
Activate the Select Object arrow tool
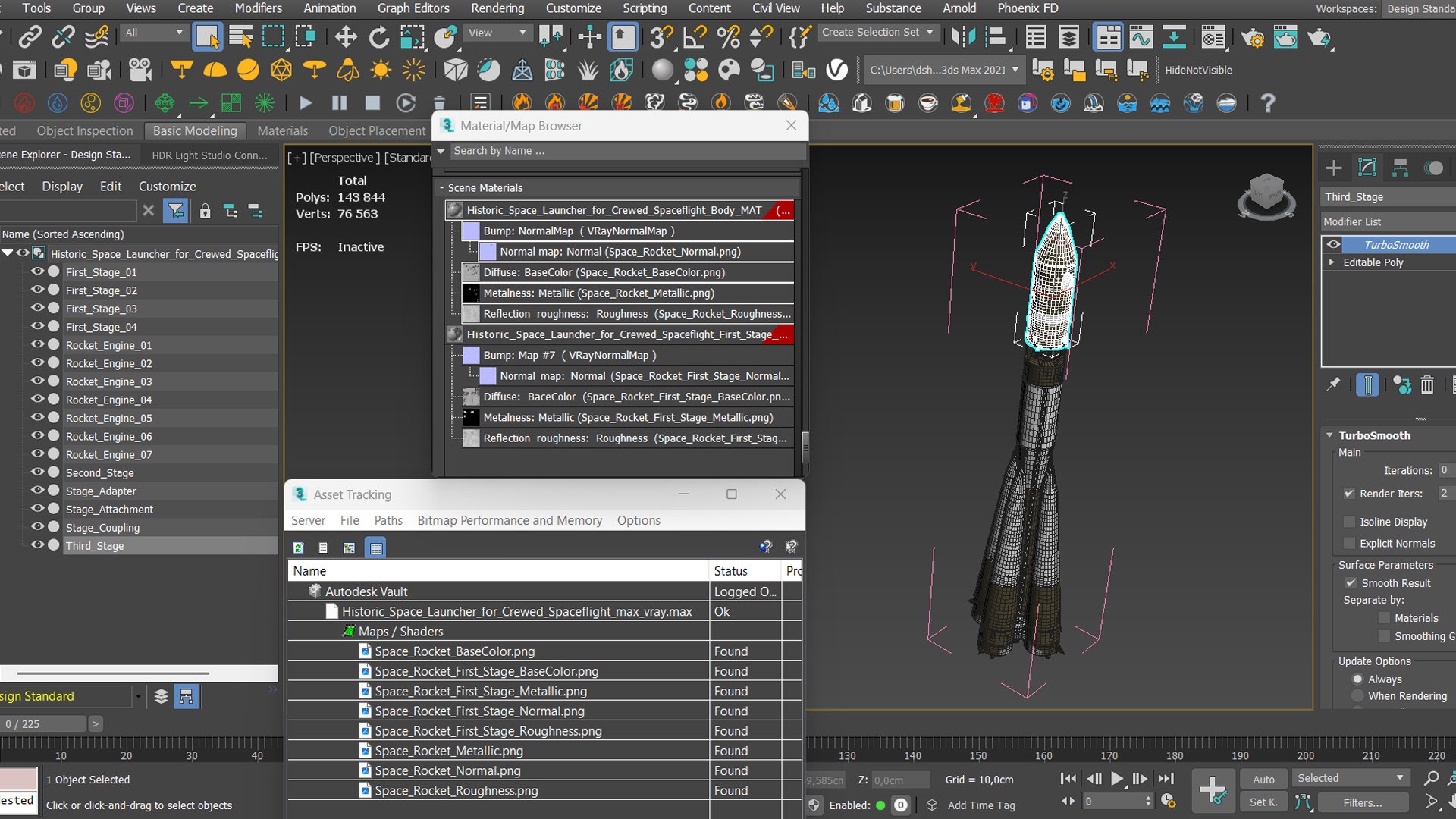[207, 36]
